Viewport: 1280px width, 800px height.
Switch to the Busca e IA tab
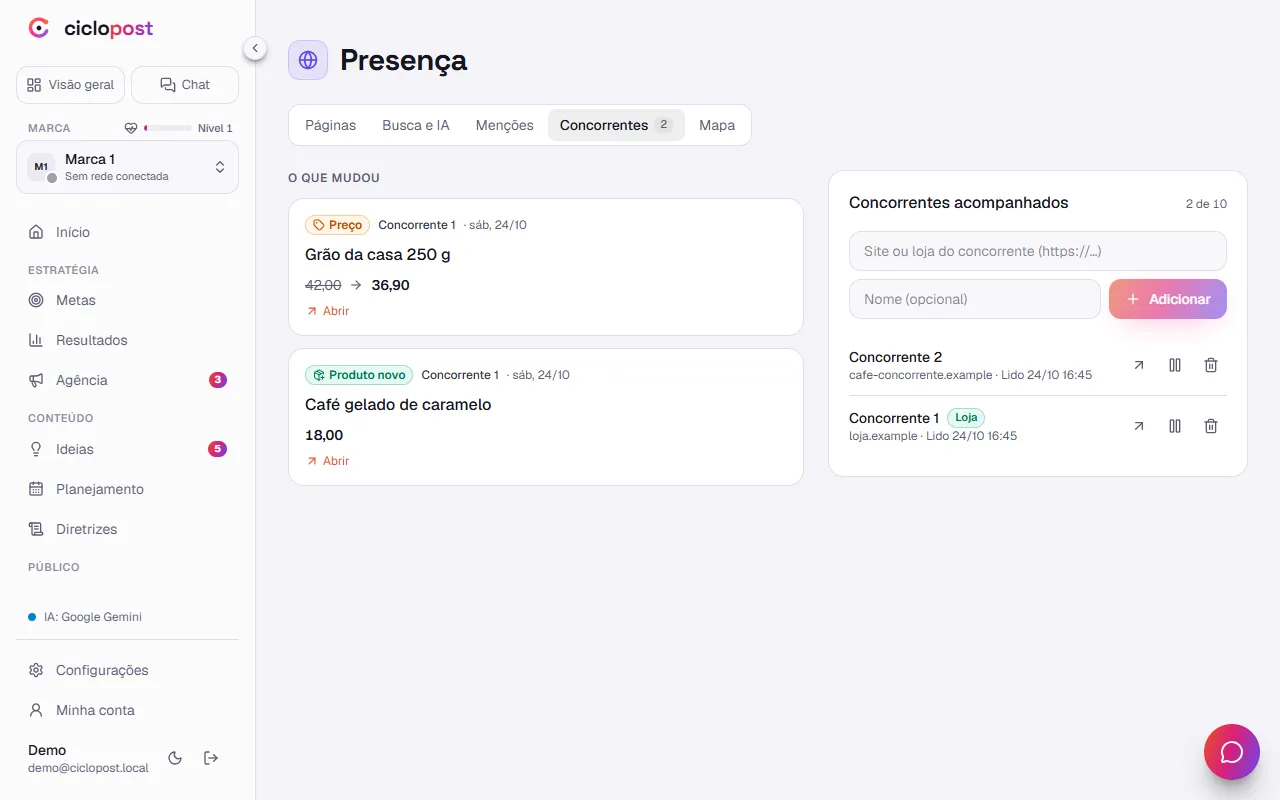point(416,125)
